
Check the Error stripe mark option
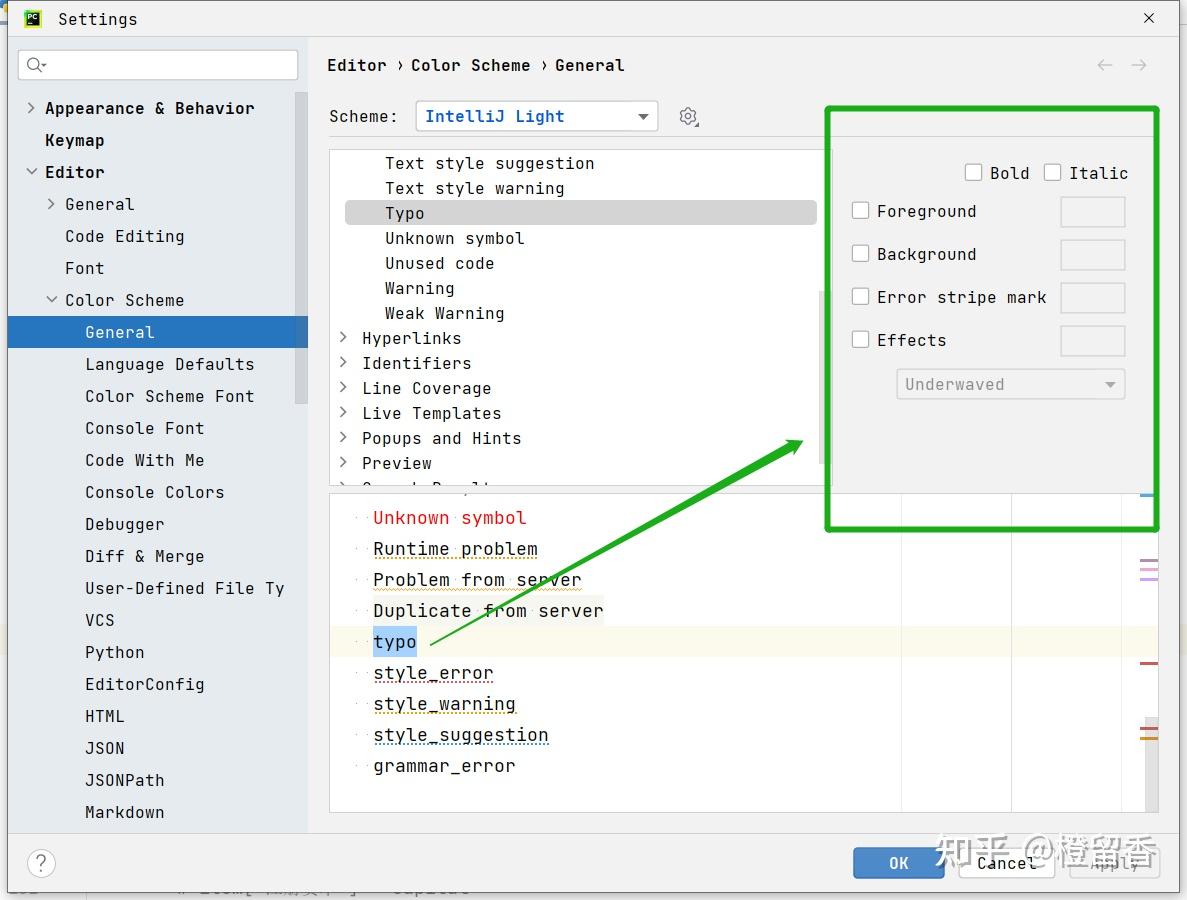point(860,297)
